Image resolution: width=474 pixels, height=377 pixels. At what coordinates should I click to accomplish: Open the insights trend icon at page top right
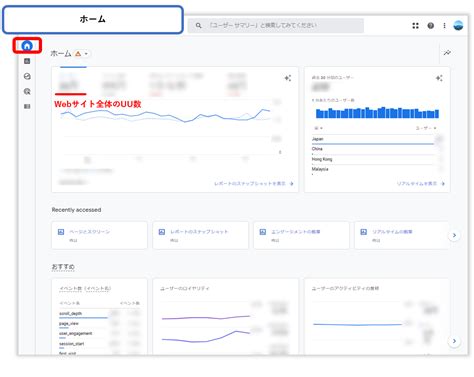447,53
